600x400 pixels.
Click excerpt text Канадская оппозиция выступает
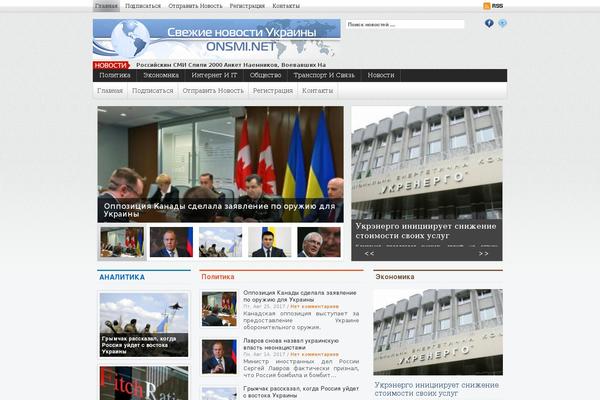click(x=301, y=320)
